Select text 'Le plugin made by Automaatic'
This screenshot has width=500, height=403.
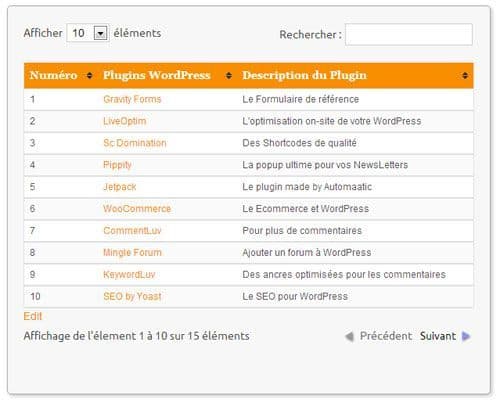307,187
